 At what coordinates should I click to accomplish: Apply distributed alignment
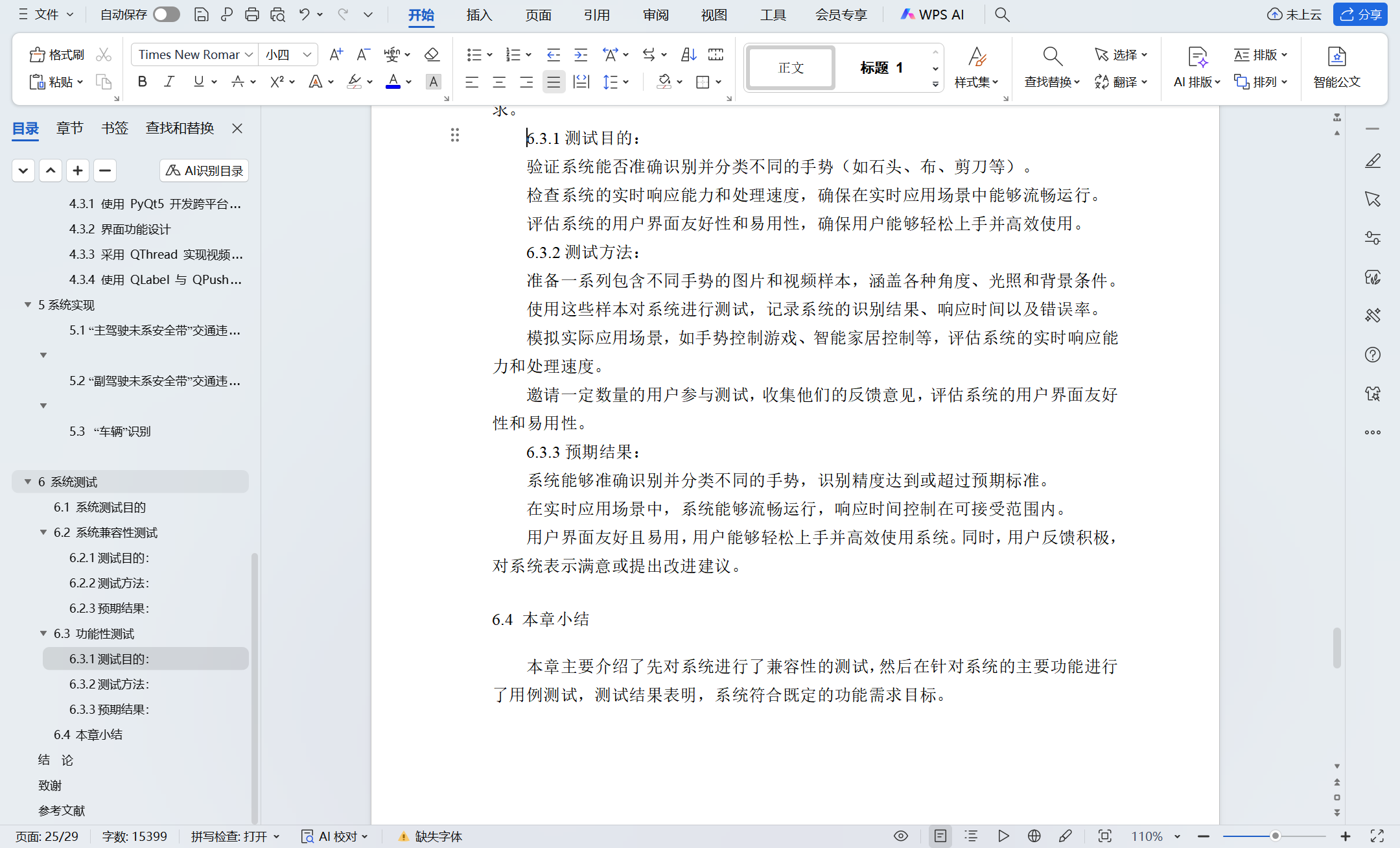(x=581, y=82)
